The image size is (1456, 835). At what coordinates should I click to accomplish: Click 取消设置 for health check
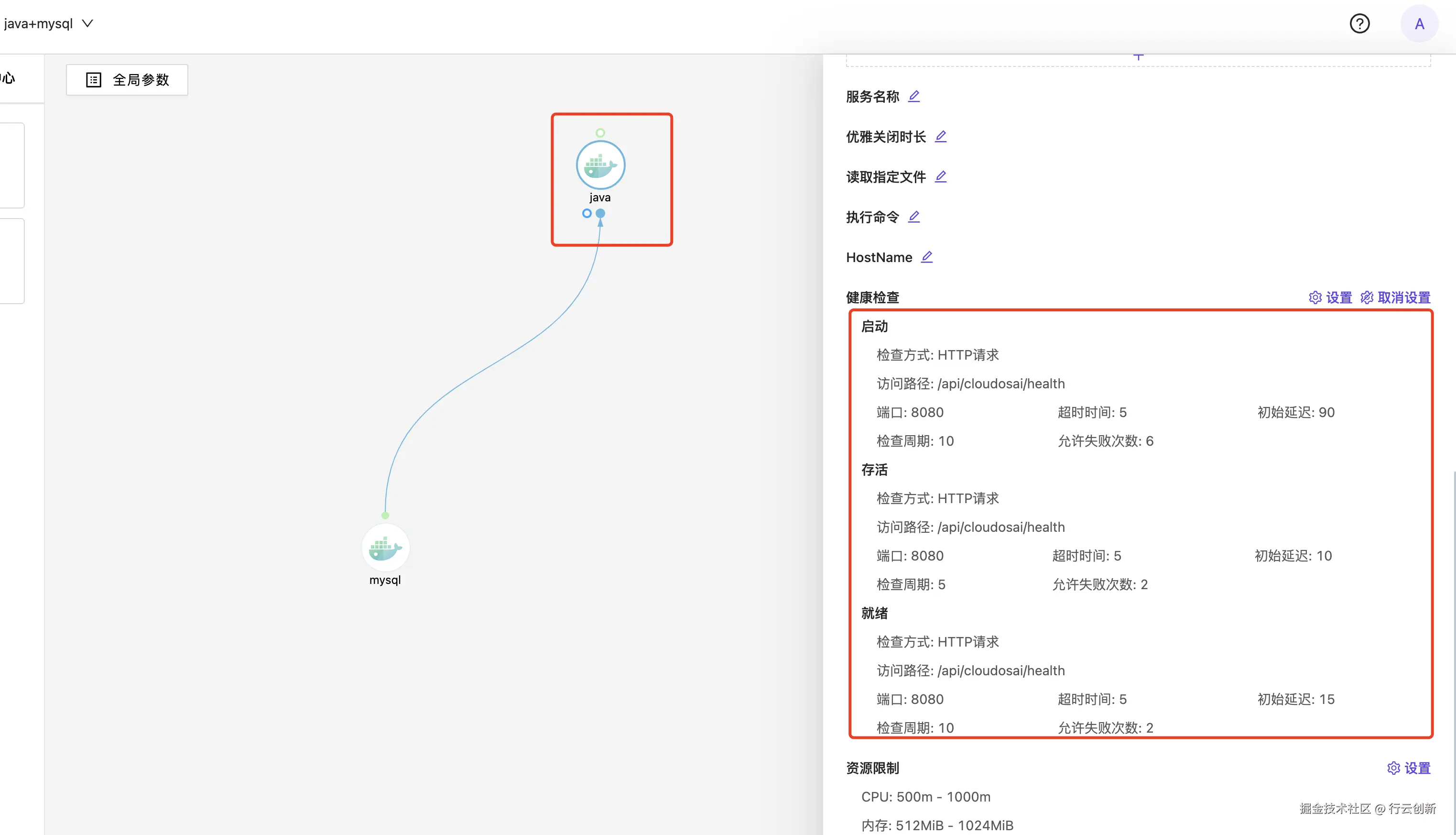coord(1395,297)
